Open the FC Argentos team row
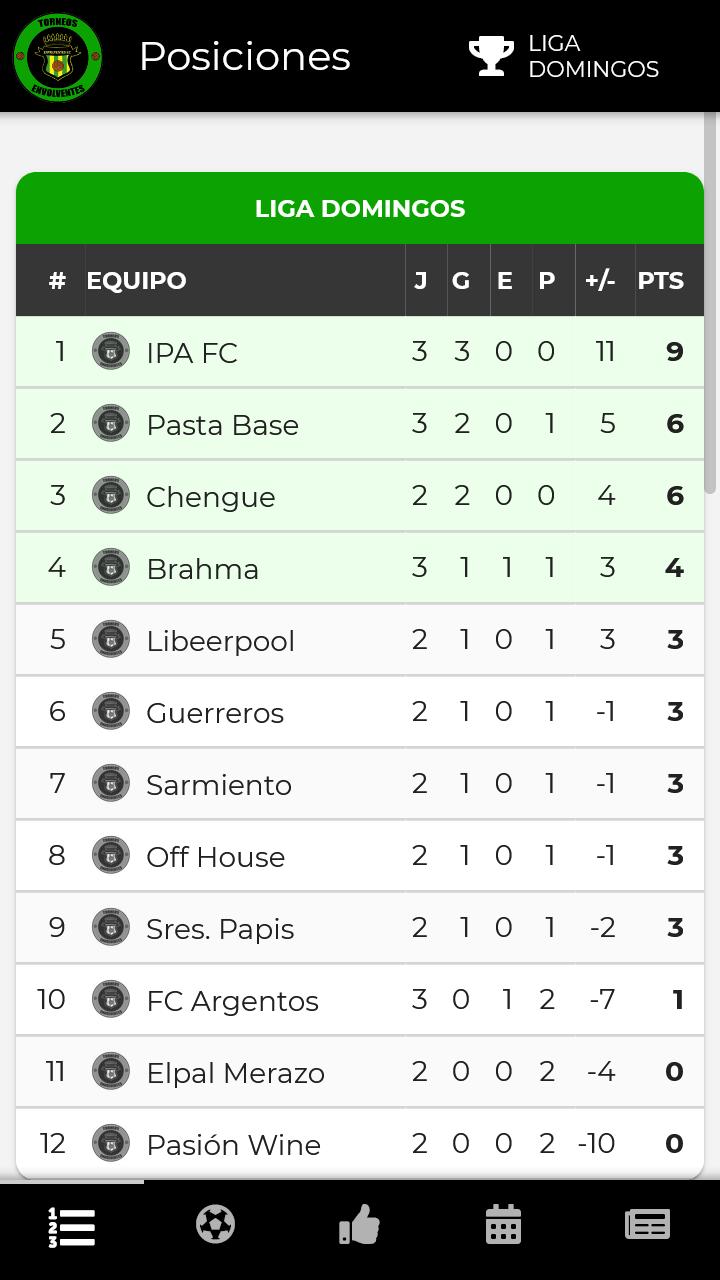 tap(360, 1000)
